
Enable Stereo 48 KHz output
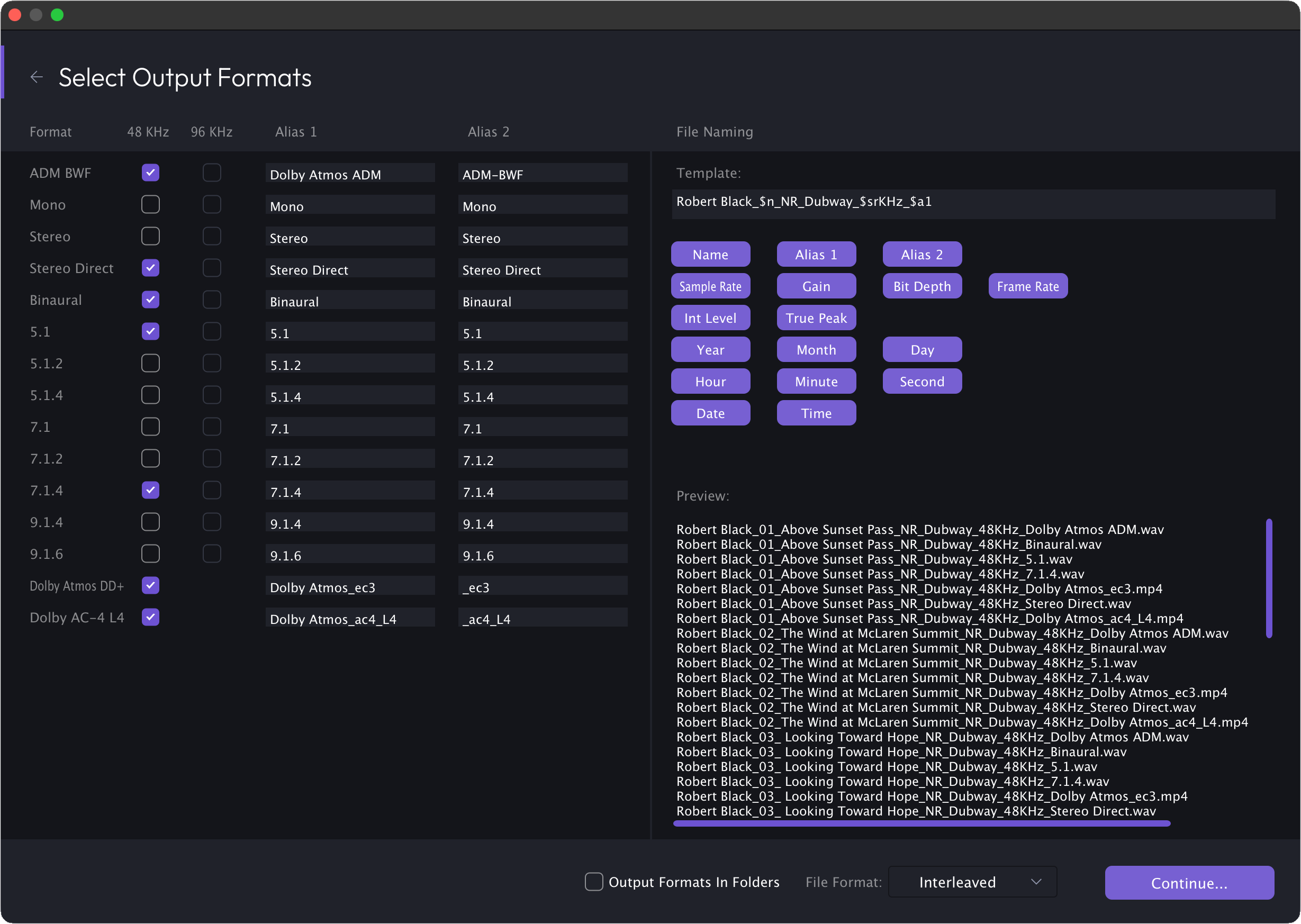pos(150,236)
